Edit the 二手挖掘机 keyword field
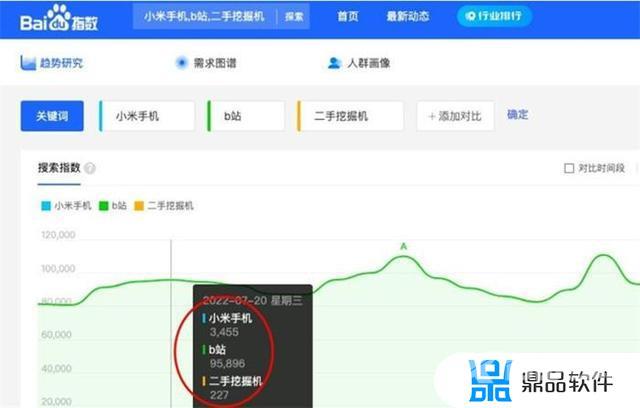 [350, 116]
